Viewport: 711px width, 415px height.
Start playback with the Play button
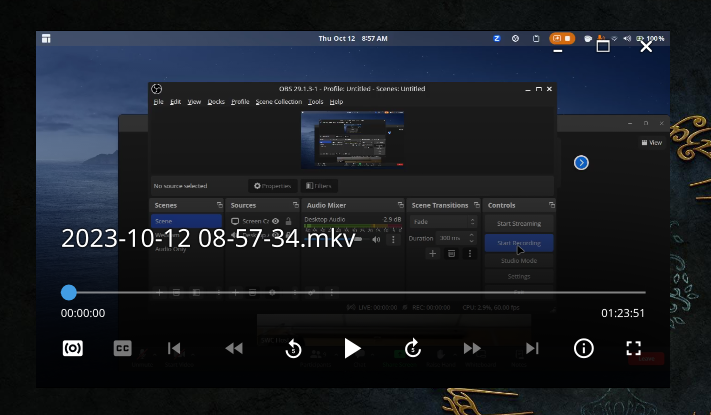click(x=352, y=348)
